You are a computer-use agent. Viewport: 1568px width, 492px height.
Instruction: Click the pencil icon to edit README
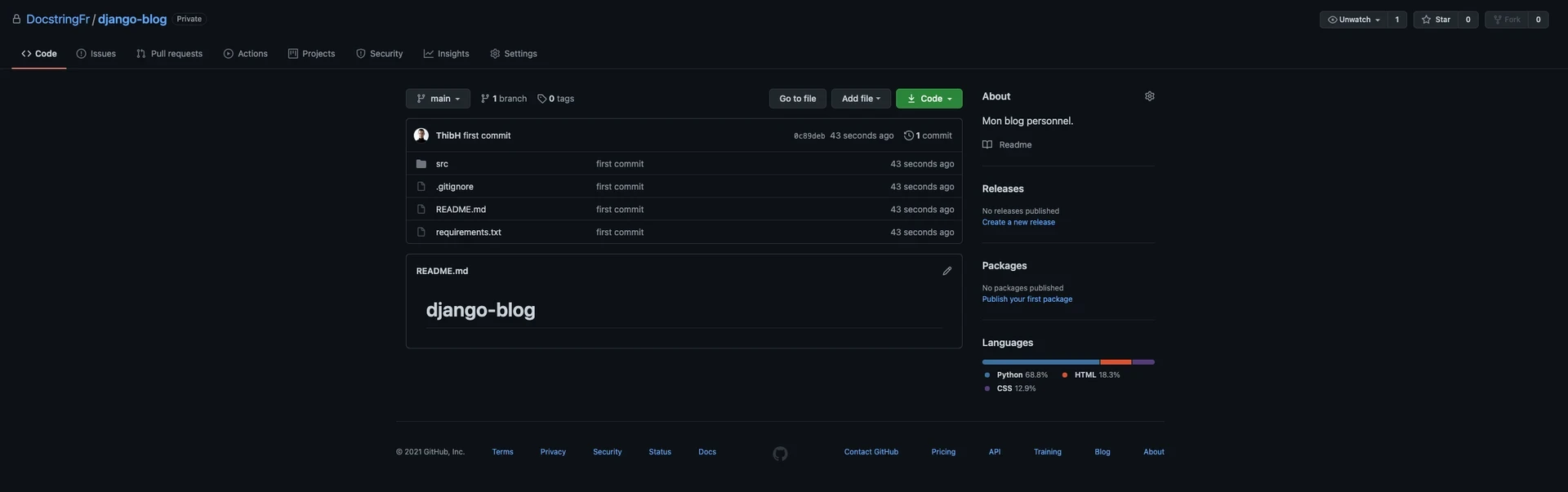[x=947, y=271]
